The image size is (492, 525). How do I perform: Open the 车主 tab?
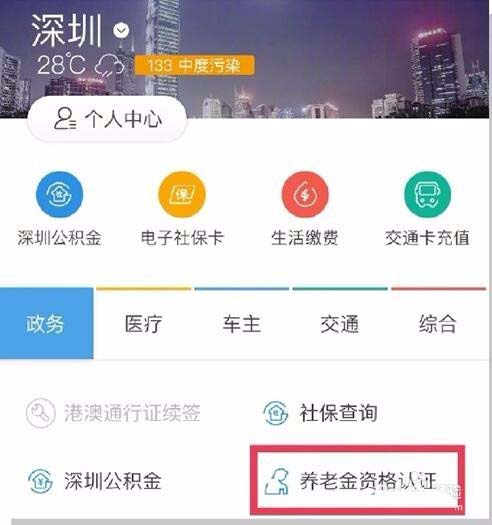tap(241, 324)
